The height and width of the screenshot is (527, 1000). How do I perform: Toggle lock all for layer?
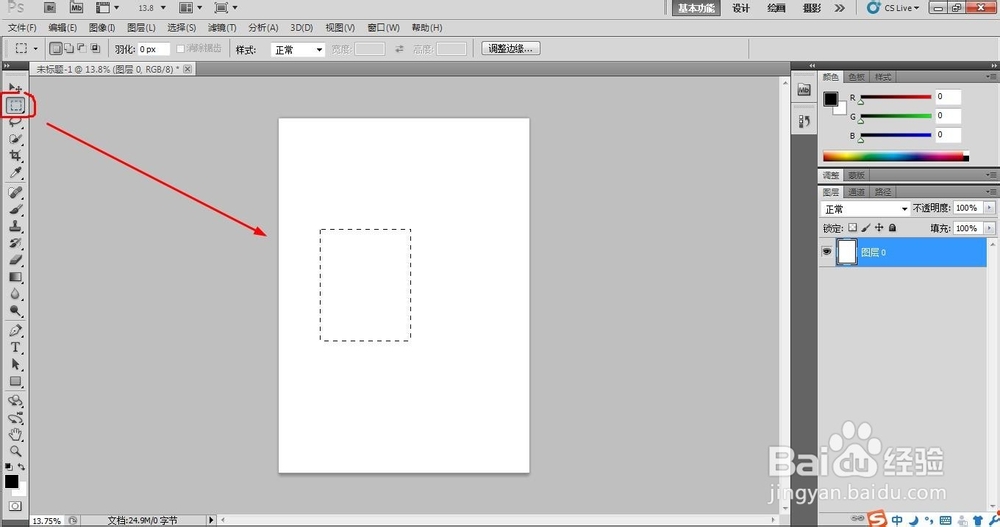click(x=892, y=228)
